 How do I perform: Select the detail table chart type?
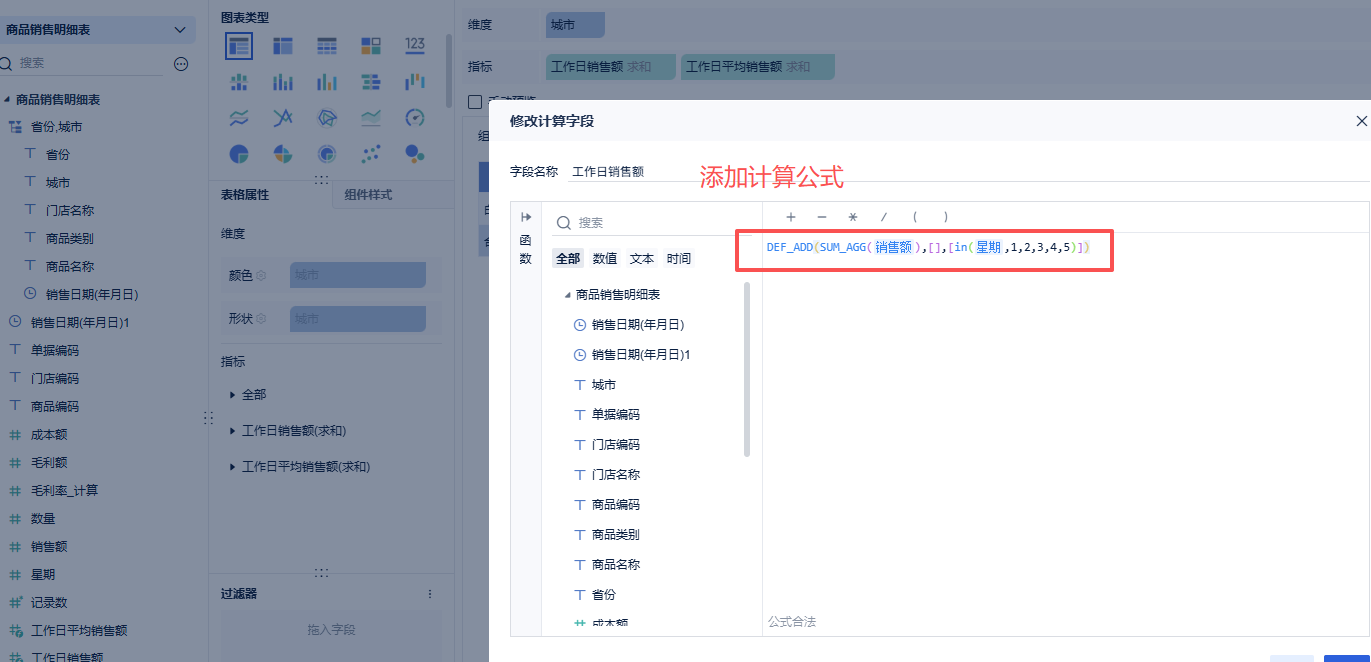click(327, 46)
